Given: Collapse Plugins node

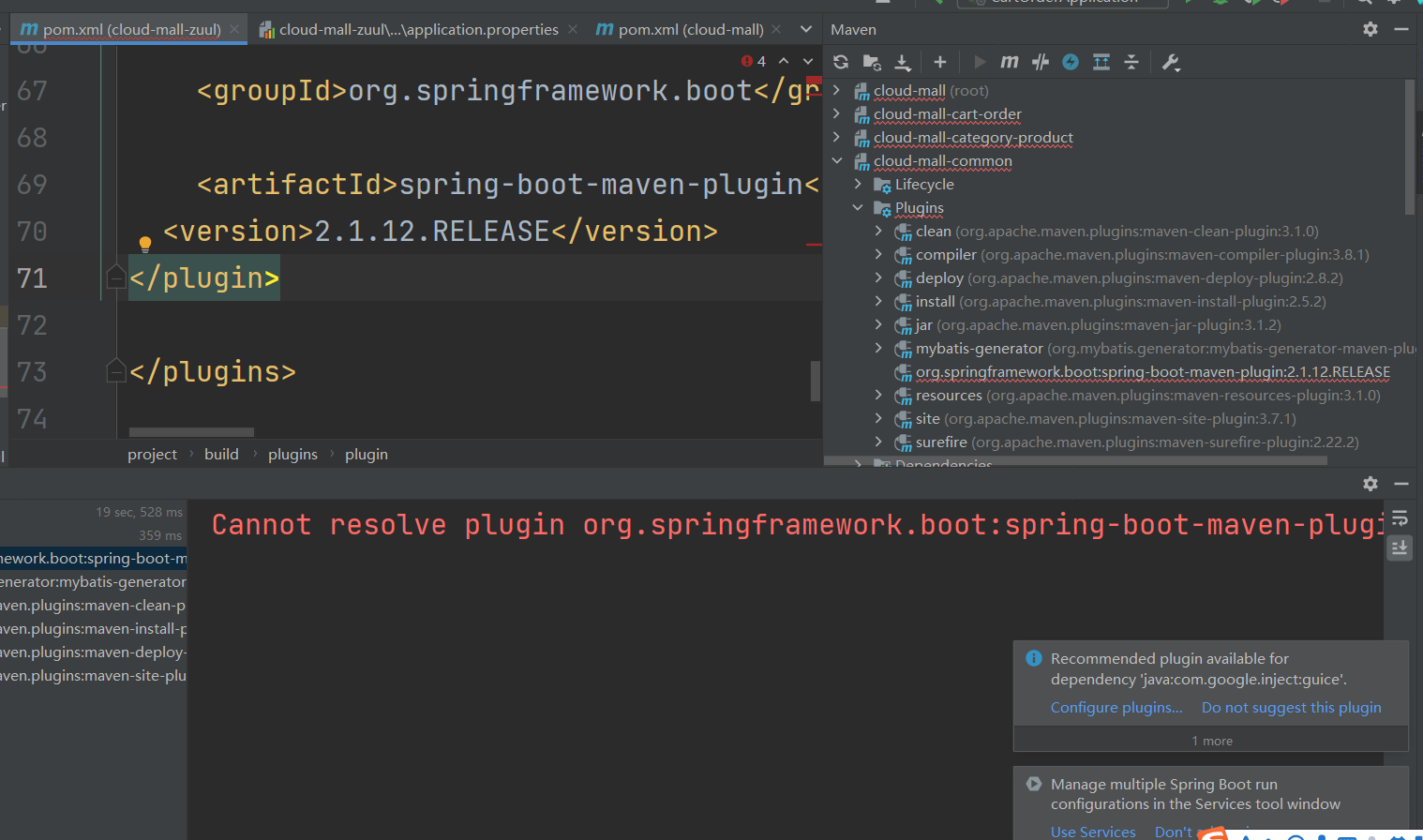Looking at the screenshot, I should pos(858,208).
